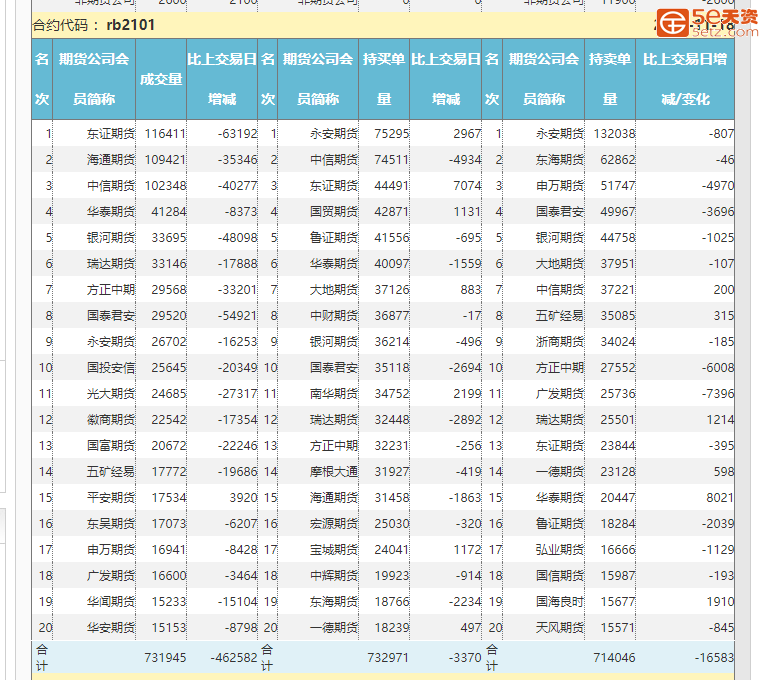Image resolution: width=764 pixels, height=680 pixels.
Task: Click 东海期货 in short ranking row 2
Action: pyautogui.click(x=559, y=160)
